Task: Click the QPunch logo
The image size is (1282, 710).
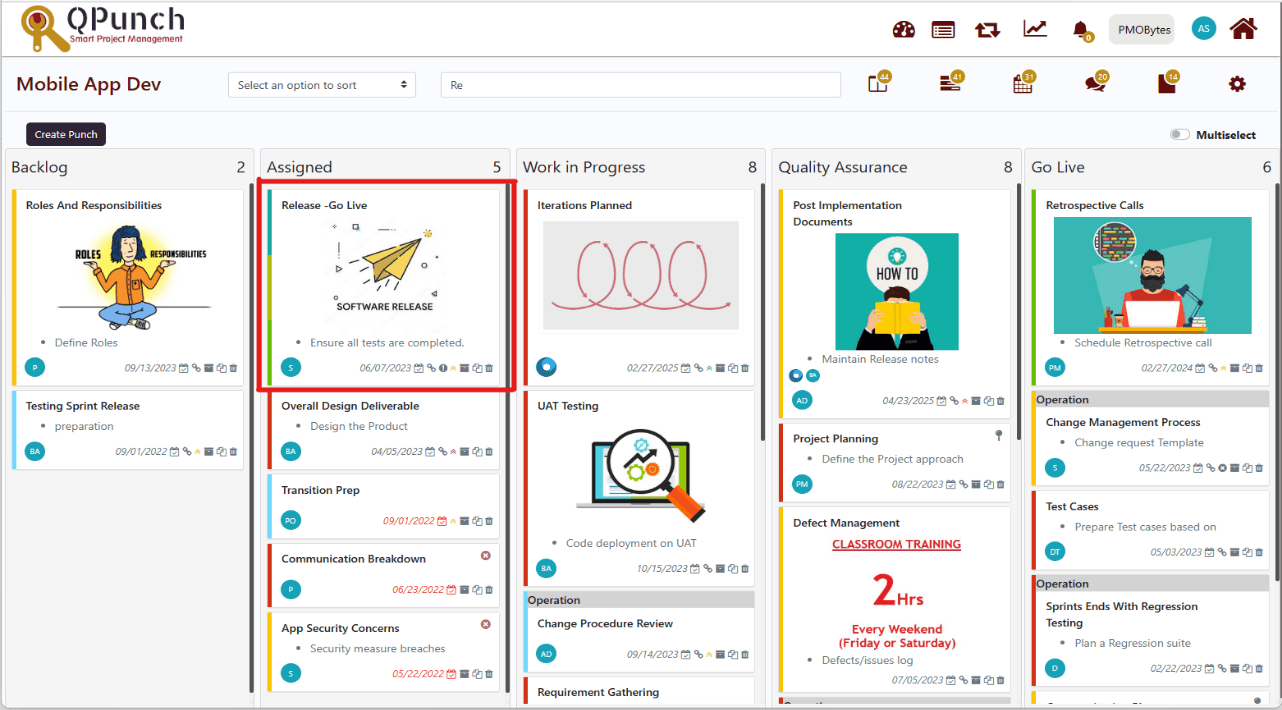Action: [x=104, y=28]
